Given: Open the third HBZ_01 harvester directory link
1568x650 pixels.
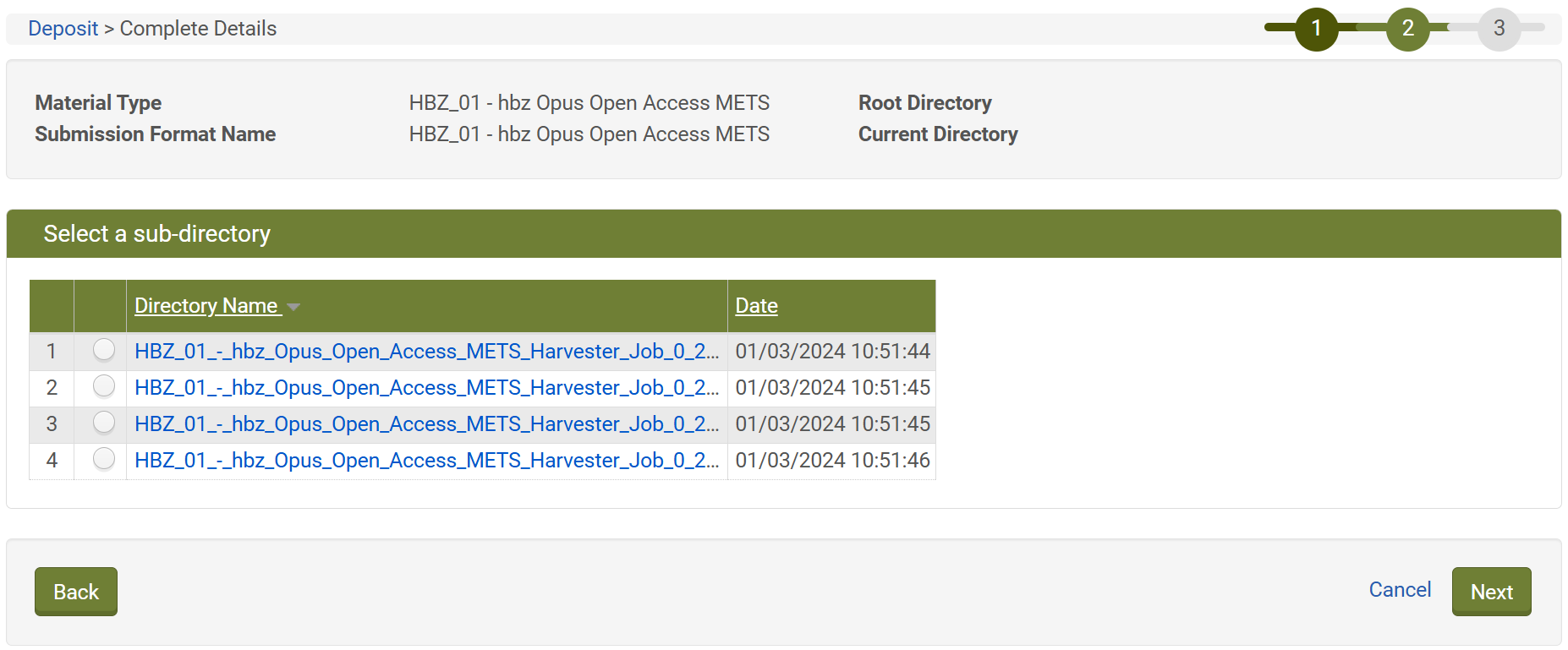Looking at the screenshot, I should tap(425, 423).
